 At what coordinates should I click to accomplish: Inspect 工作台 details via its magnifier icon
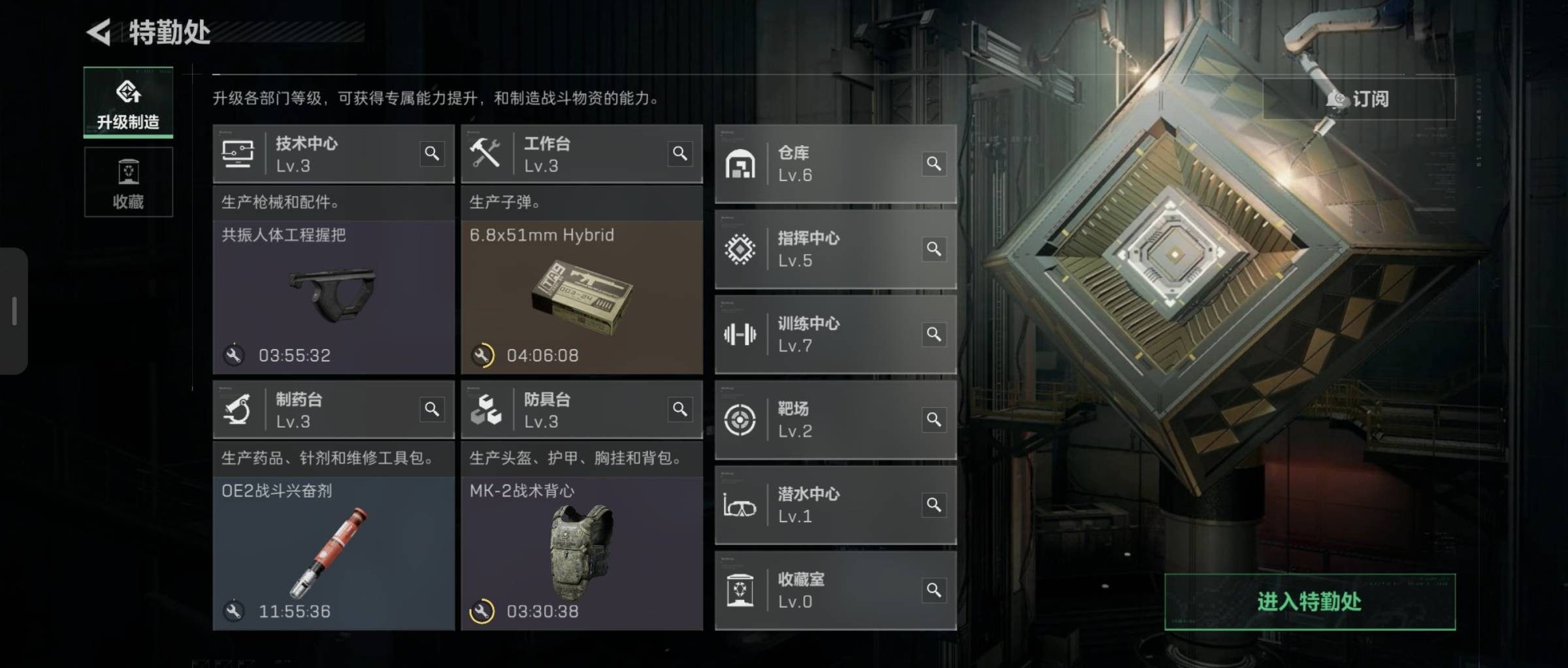680,154
